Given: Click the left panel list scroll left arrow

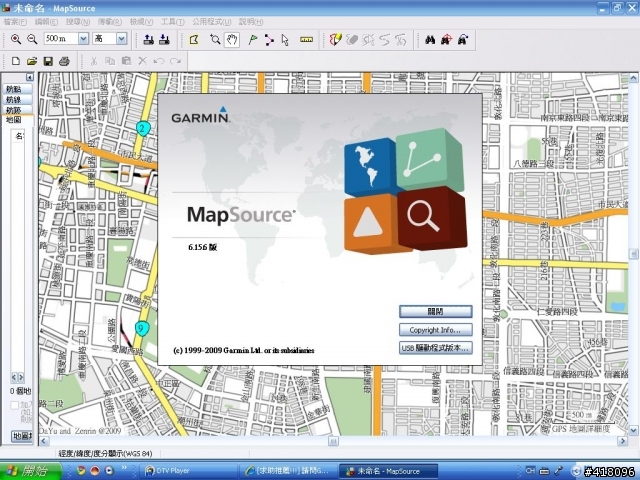Looking at the screenshot, I should (14, 377).
